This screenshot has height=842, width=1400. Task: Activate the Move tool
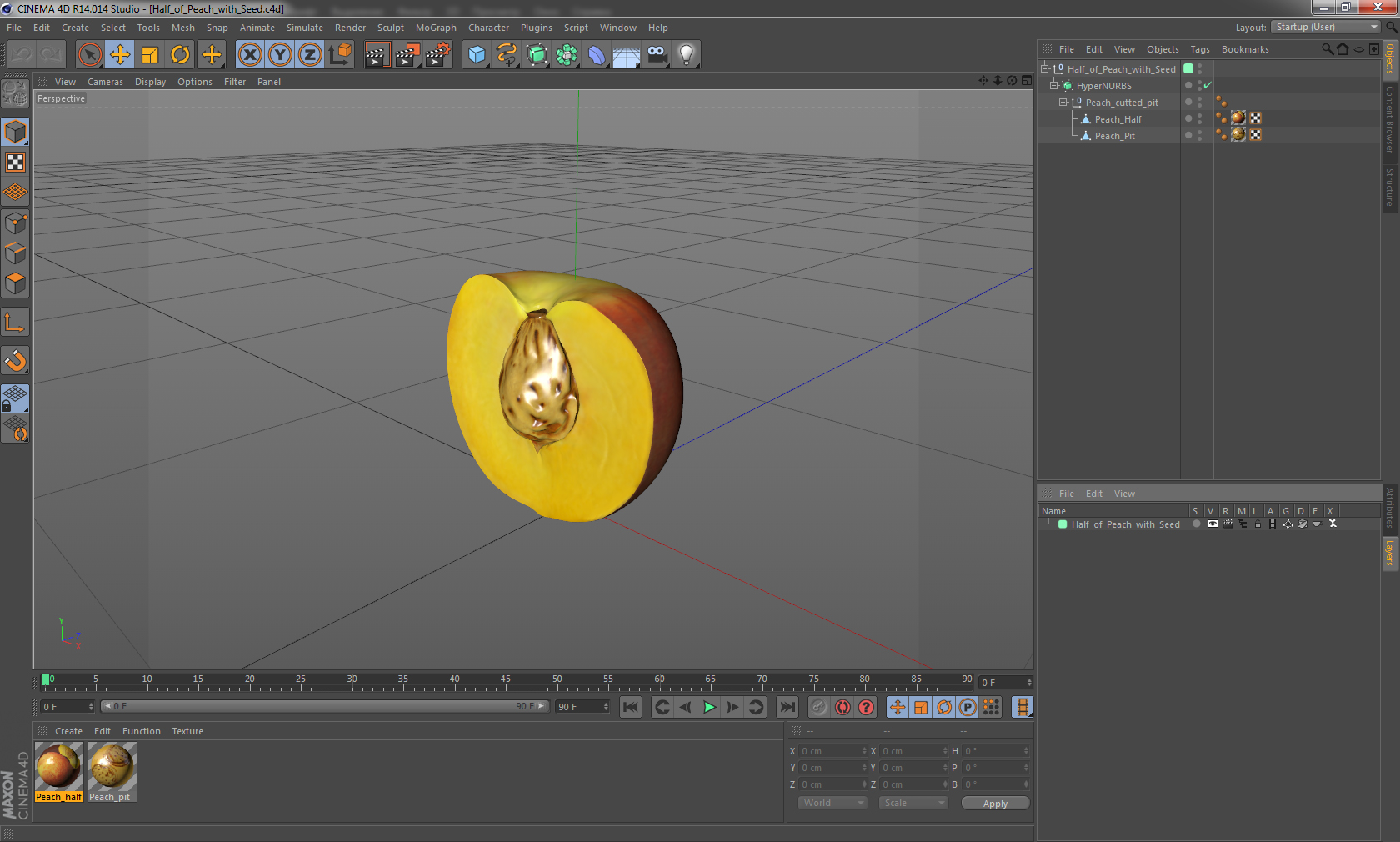pos(120,55)
